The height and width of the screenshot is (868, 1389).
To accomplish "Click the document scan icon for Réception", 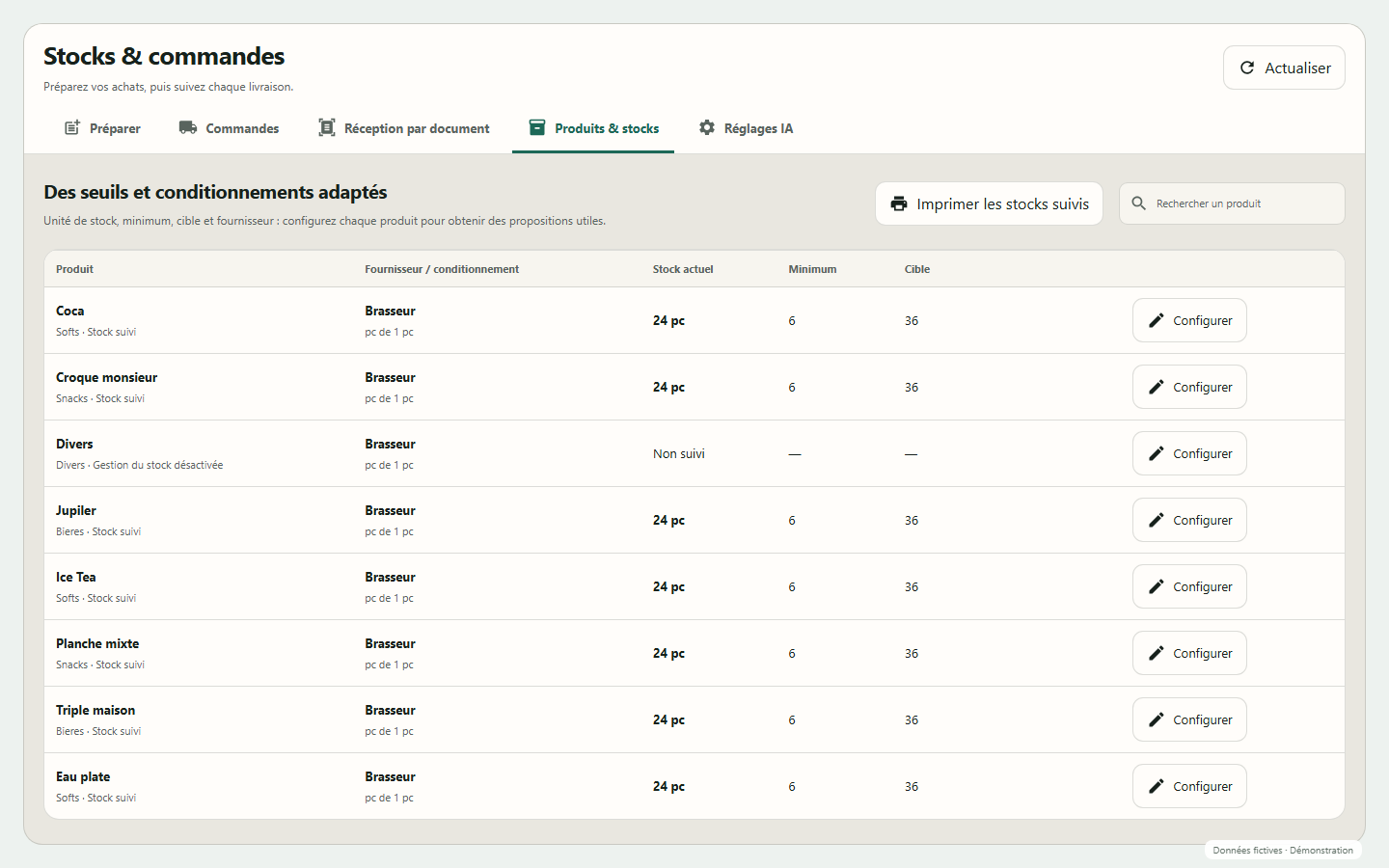I will pyautogui.click(x=327, y=128).
